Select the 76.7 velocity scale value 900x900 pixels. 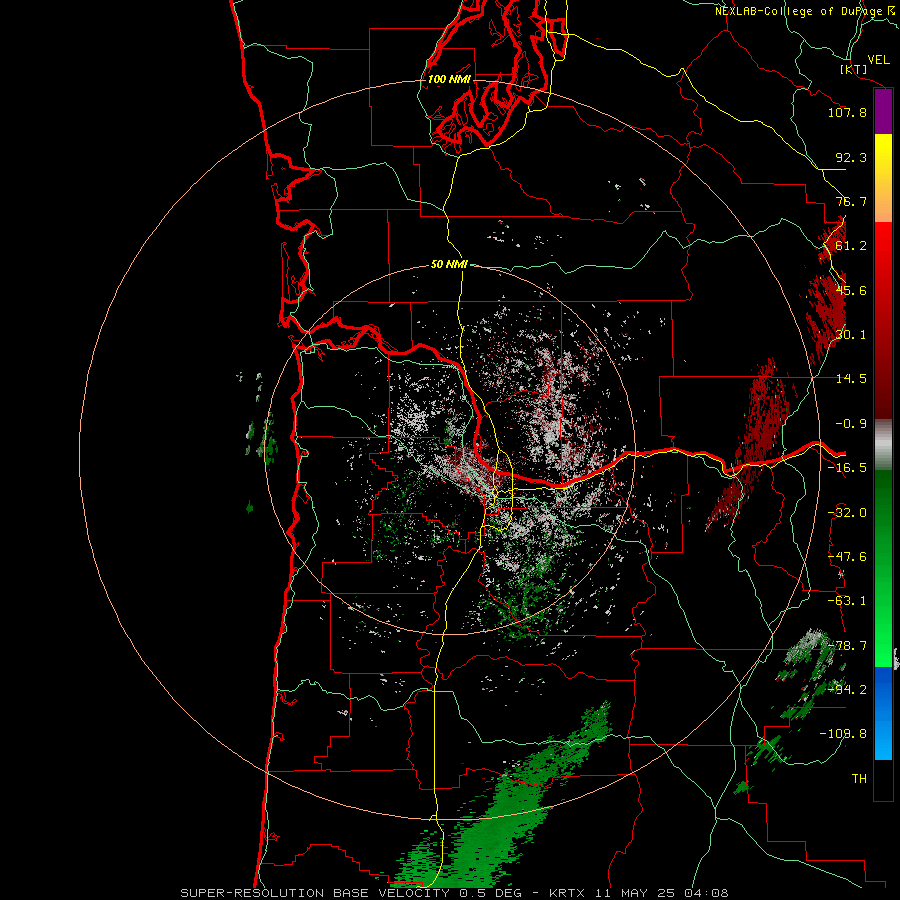(x=851, y=201)
